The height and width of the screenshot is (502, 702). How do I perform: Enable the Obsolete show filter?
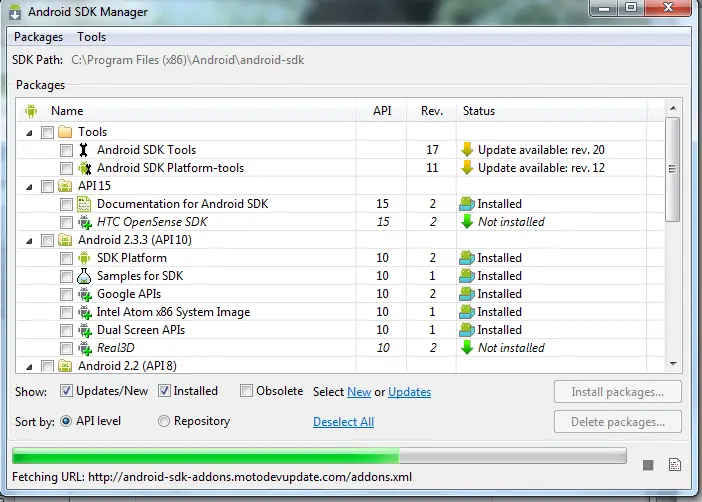[x=246, y=391]
